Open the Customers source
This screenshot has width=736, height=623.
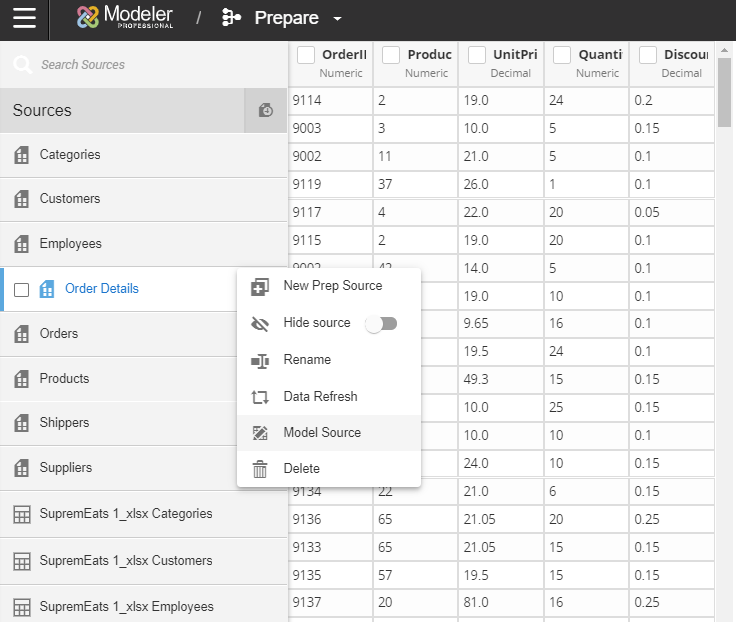pos(70,199)
